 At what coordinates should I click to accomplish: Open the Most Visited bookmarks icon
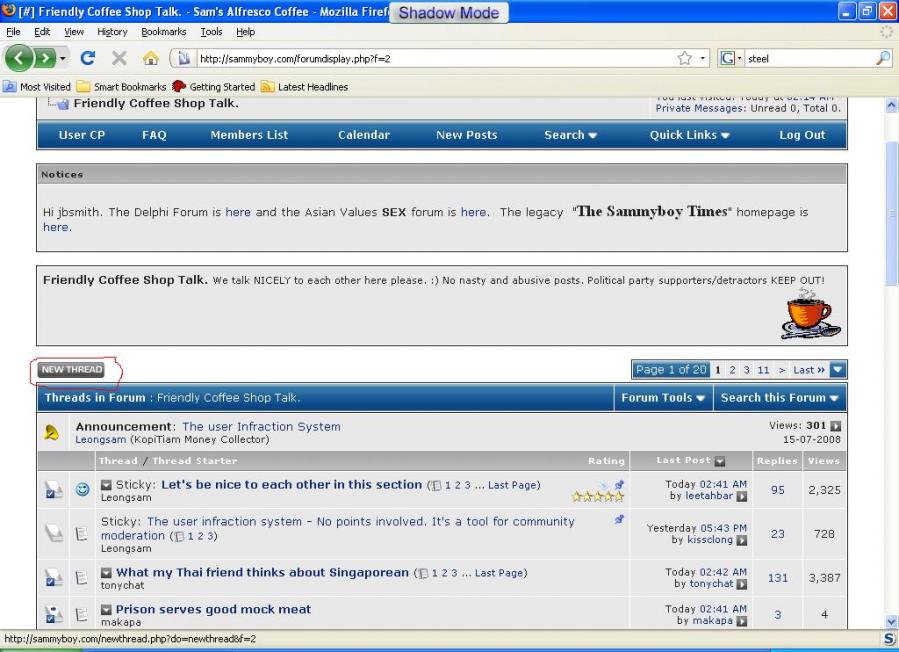point(10,87)
